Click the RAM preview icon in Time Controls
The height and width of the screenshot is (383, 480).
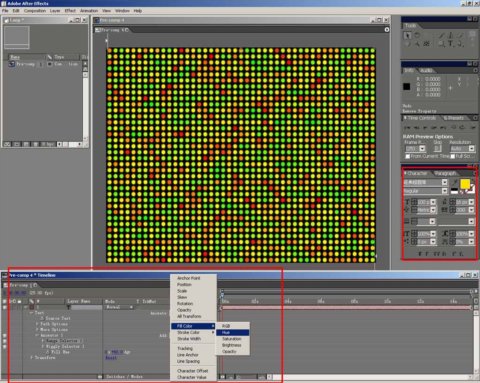(x=473, y=127)
